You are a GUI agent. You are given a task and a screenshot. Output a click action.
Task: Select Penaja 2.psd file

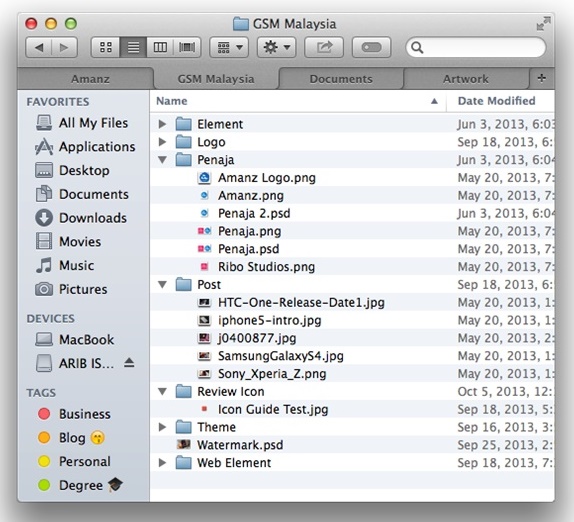[244, 213]
